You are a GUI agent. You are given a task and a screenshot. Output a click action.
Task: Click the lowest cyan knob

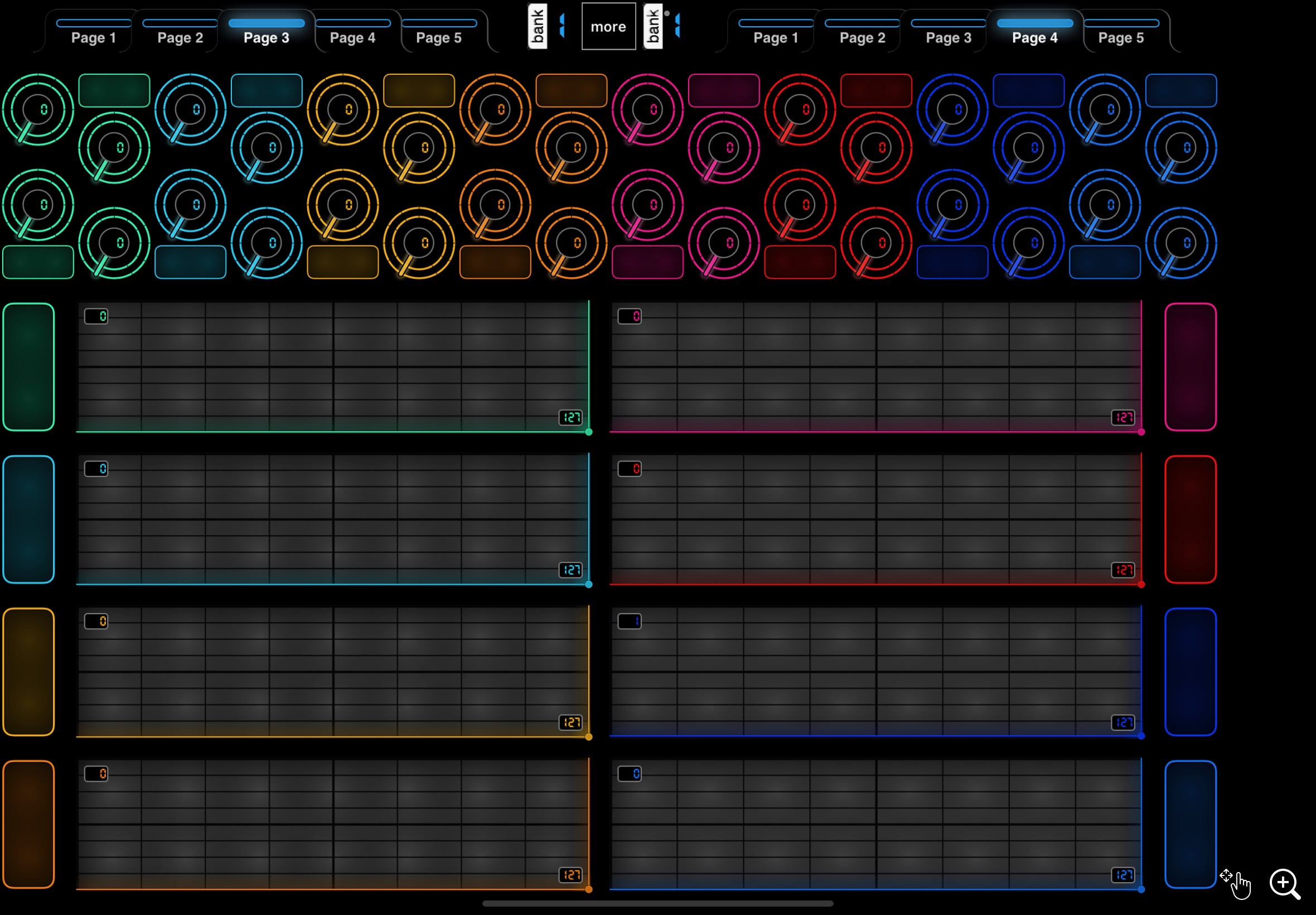[x=267, y=243]
